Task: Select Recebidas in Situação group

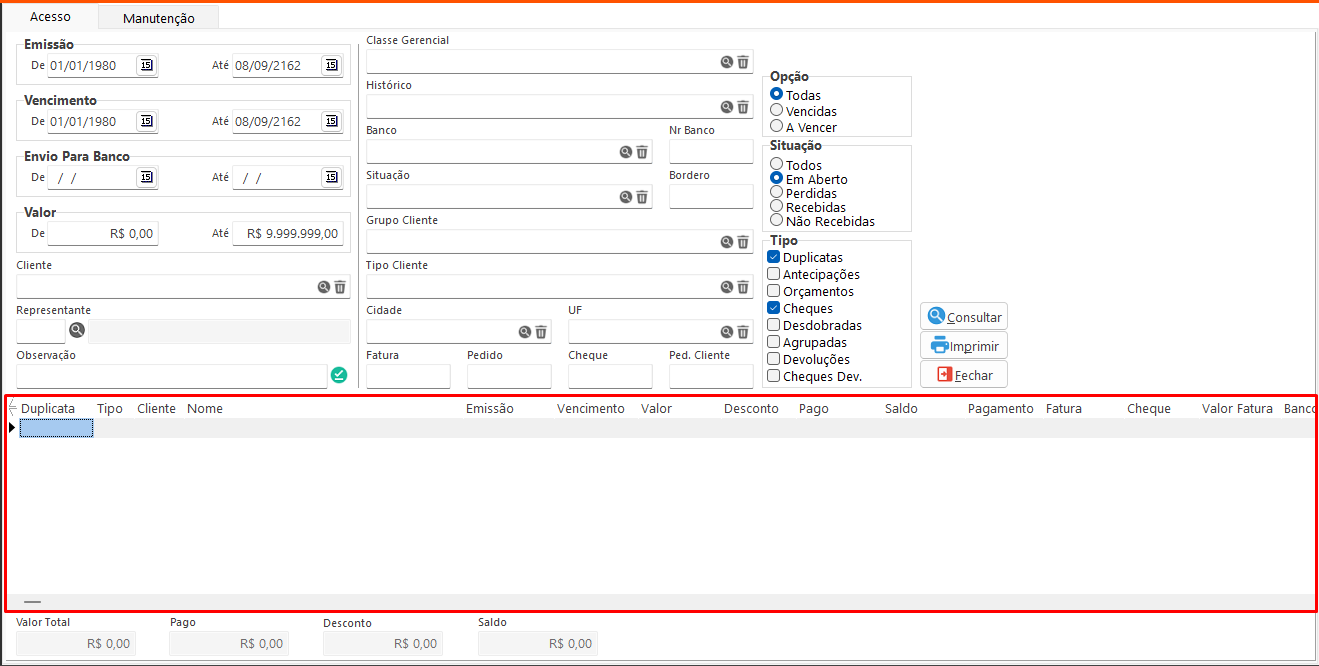Action: 777,207
